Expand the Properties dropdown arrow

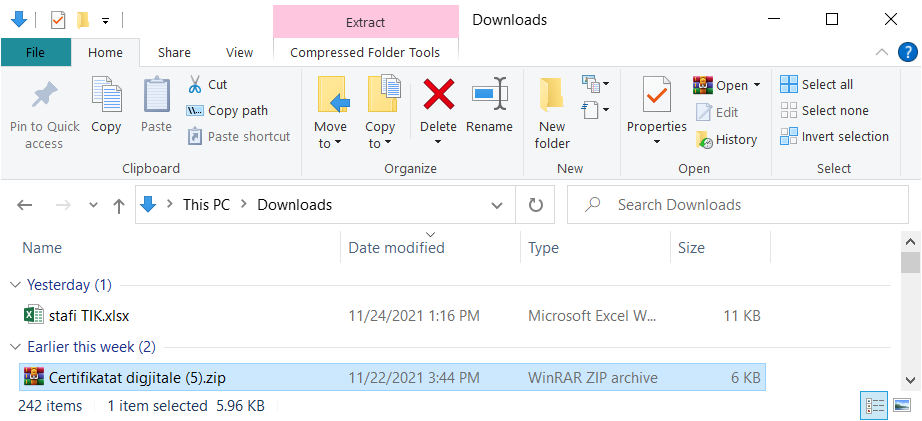tap(657, 142)
